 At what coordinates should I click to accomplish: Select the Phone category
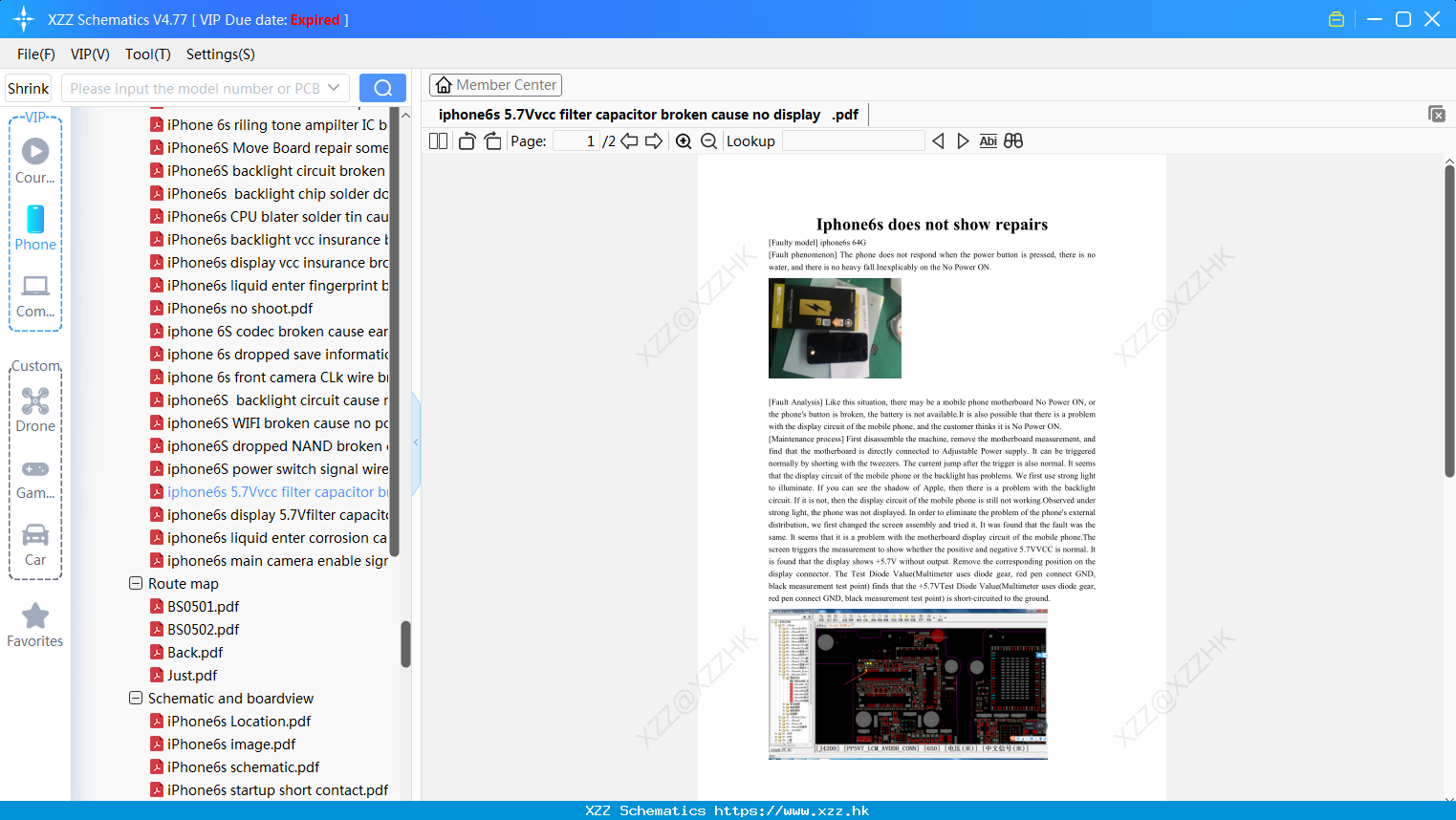[35, 227]
